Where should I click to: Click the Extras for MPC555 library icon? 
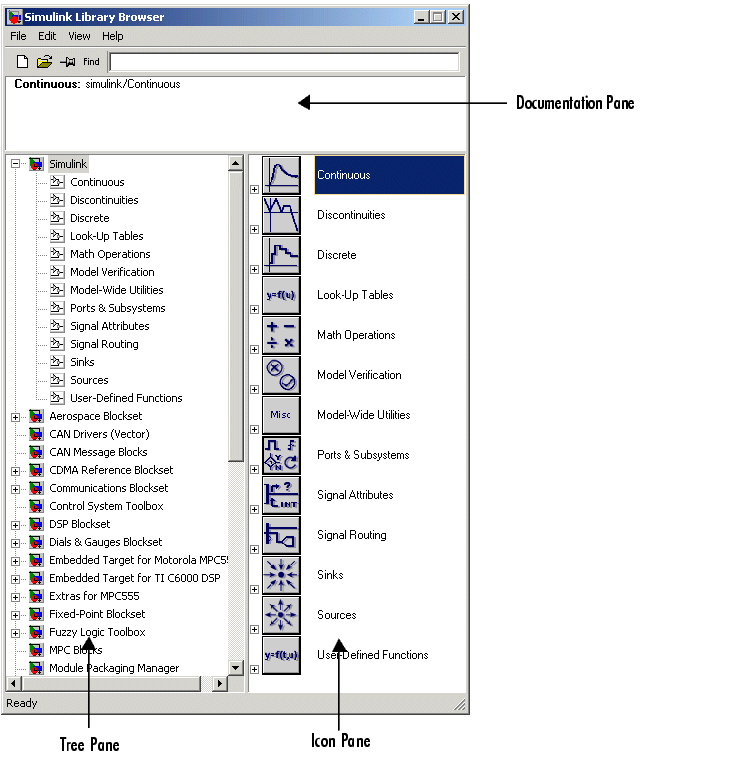tap(36, 597)
